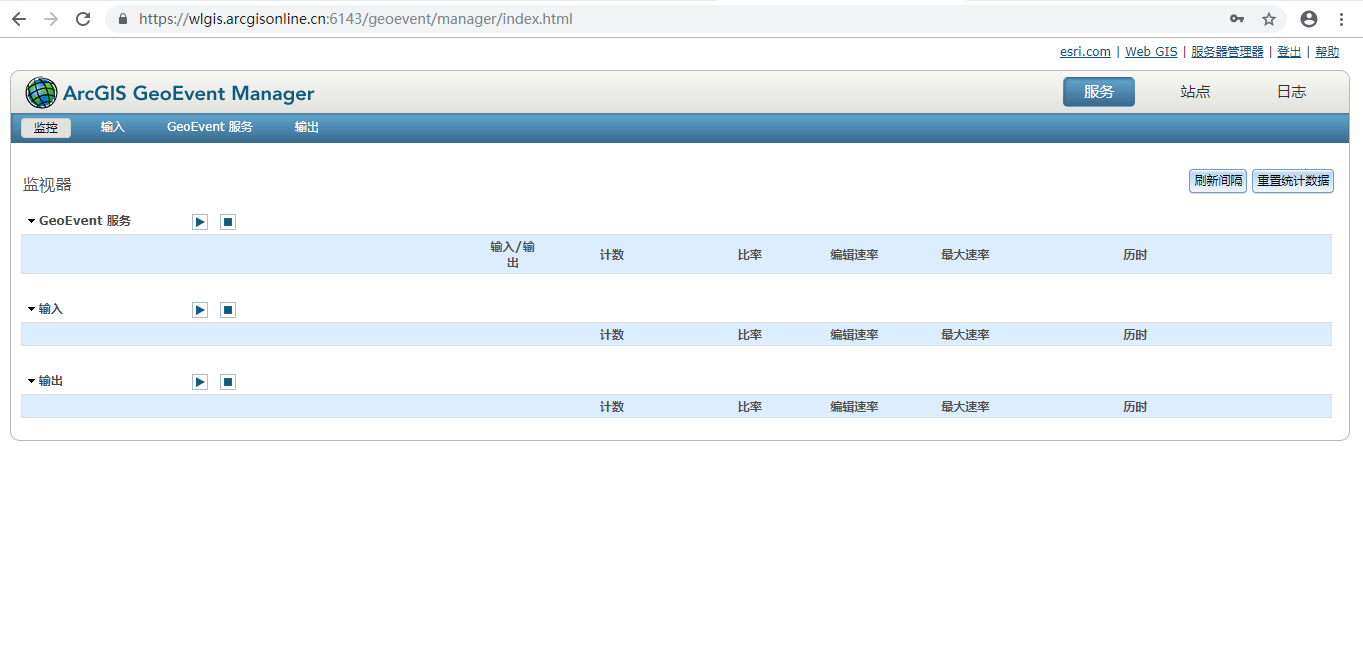Stop all inputs using the stop icon
The image size is (1363, 651).
(x=227, y=309)
